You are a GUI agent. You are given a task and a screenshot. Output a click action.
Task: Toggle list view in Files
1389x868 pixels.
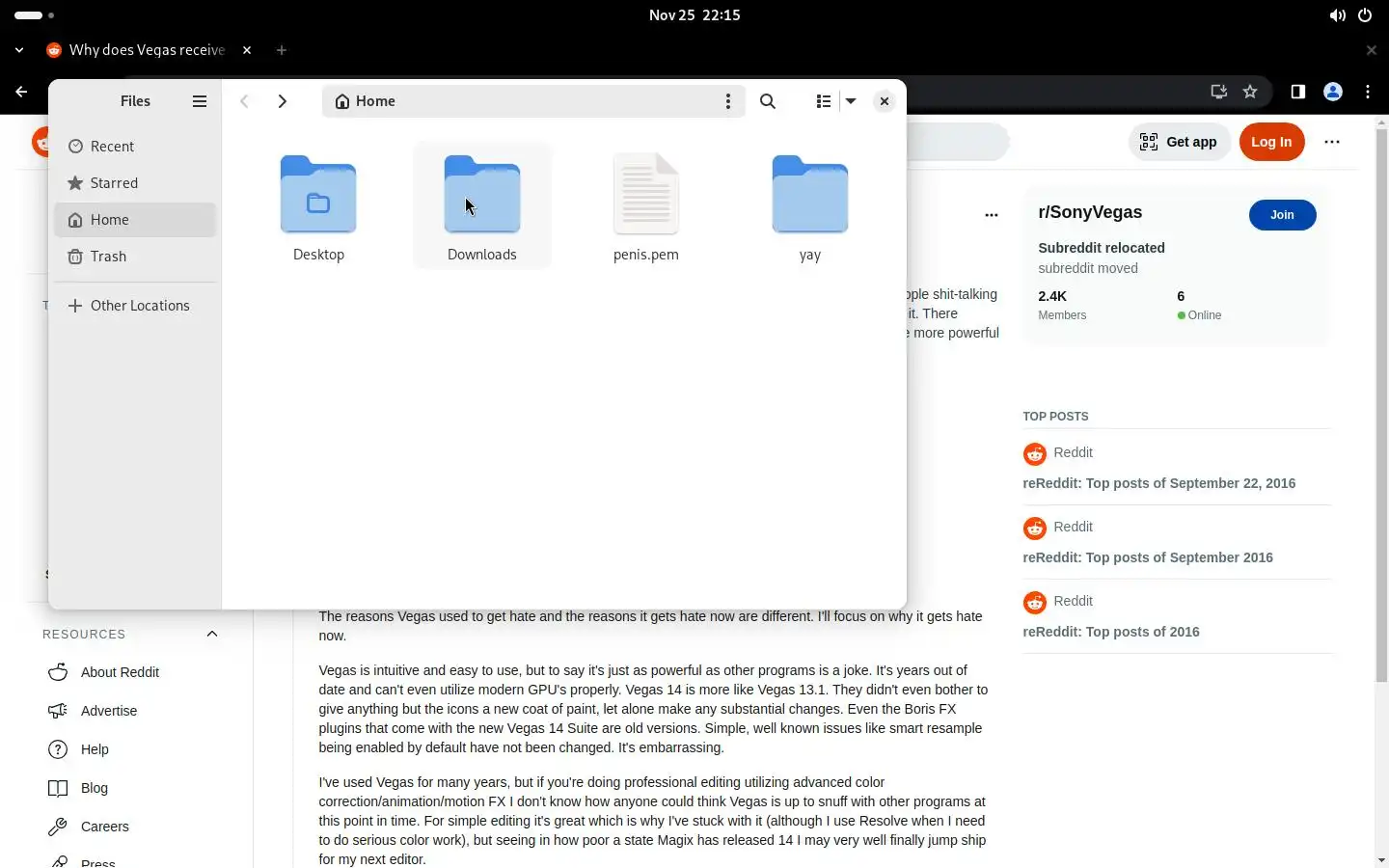click(x=823, y=101)
